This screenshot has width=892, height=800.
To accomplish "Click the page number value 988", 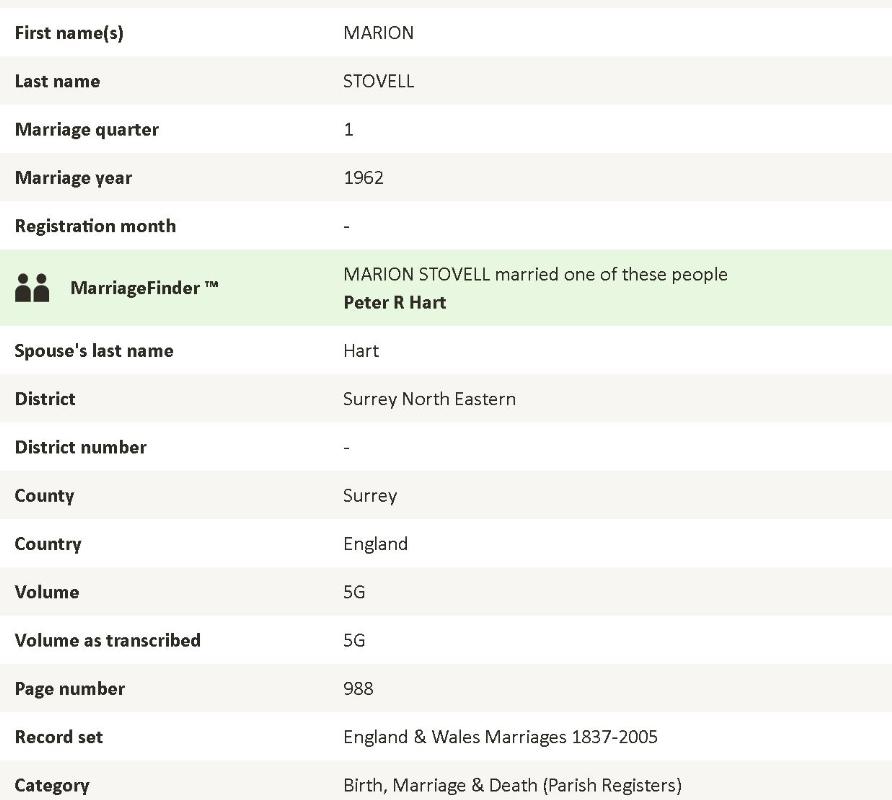I will [x=358, y=689].
